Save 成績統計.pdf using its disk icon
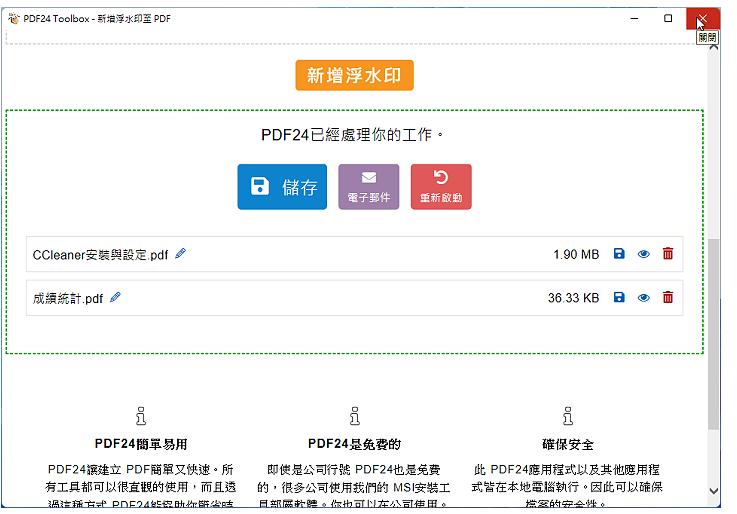The image size is (737, 514). 619,297
